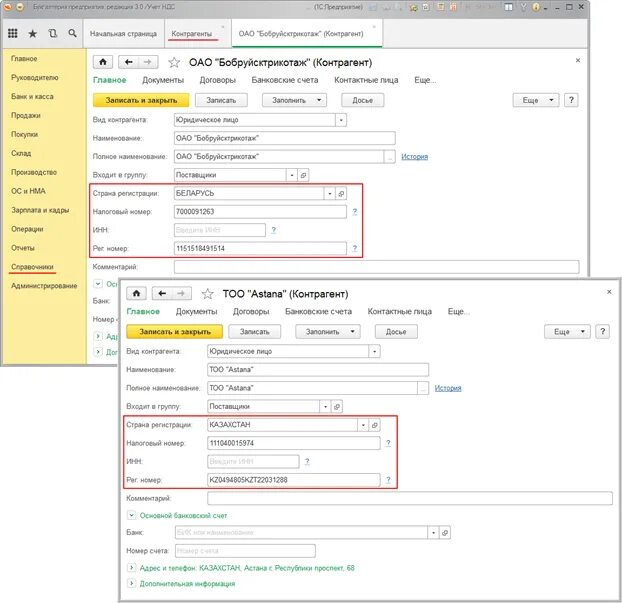The width and height of the screenshot is (622, 603).
Task: Switch to Начальная страница tab
Action: (x=123, y=34)
